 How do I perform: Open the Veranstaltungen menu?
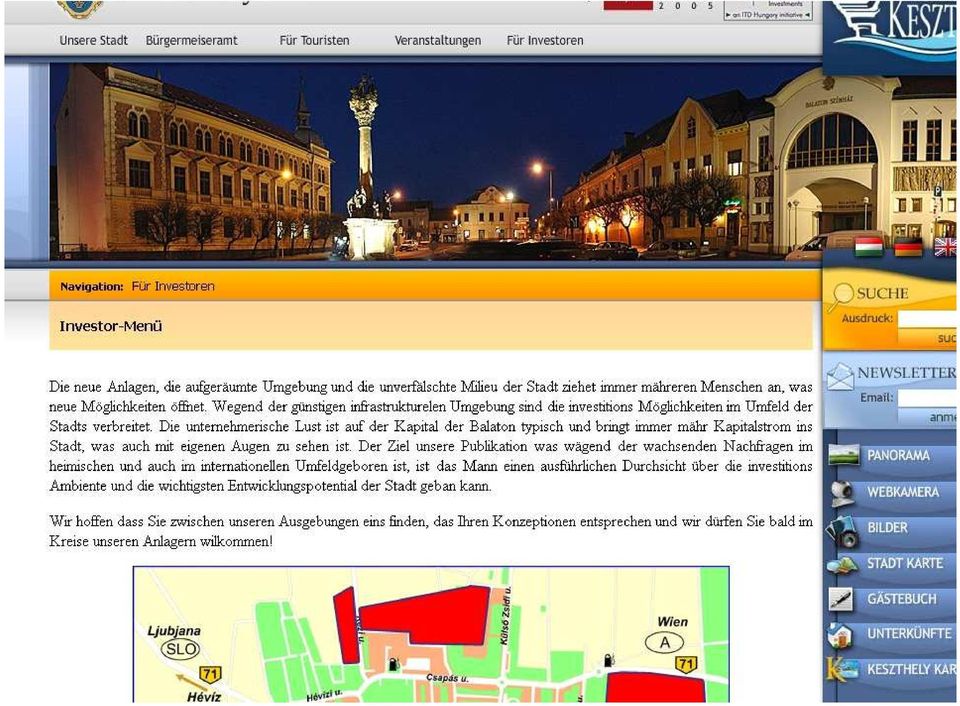(438, 40)
